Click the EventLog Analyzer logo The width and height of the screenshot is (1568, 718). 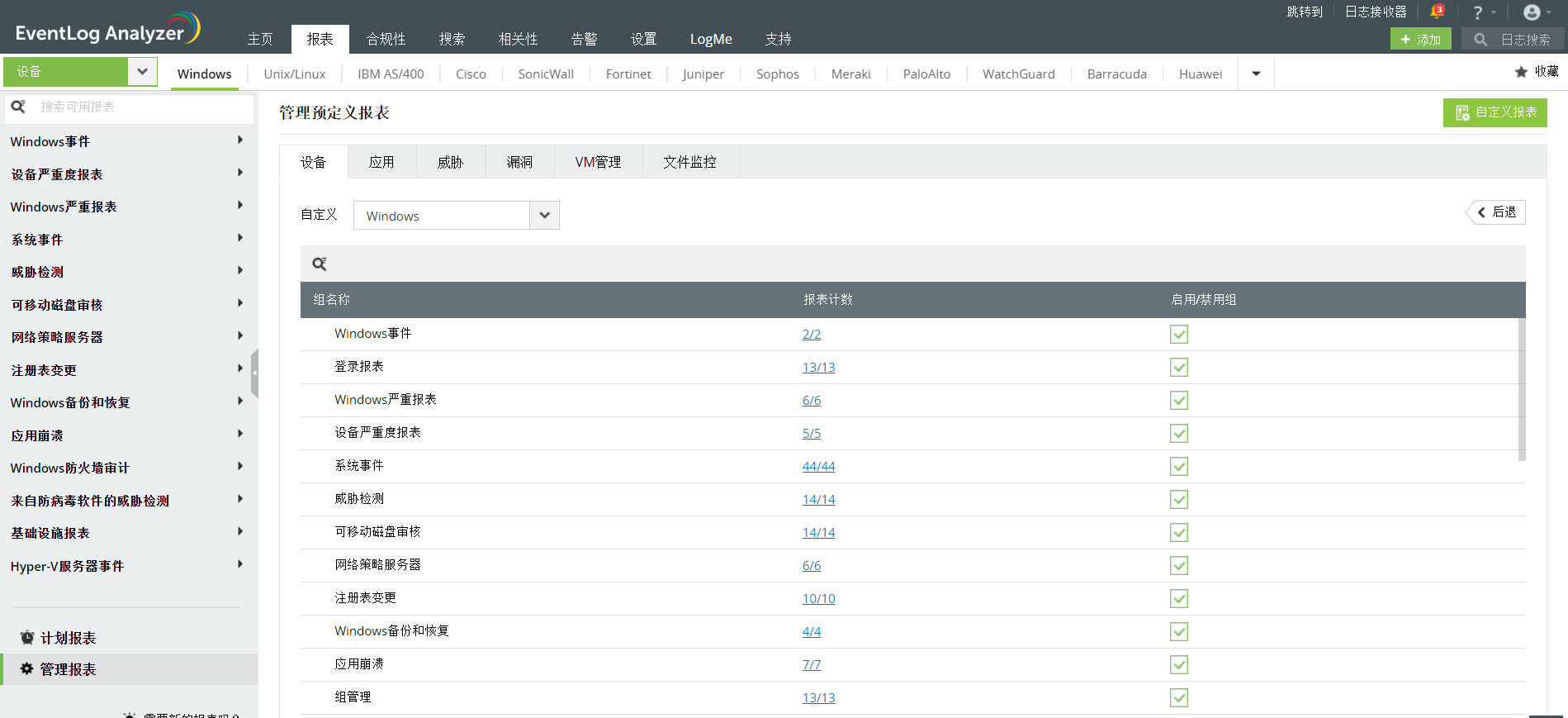tap(108, 29)
